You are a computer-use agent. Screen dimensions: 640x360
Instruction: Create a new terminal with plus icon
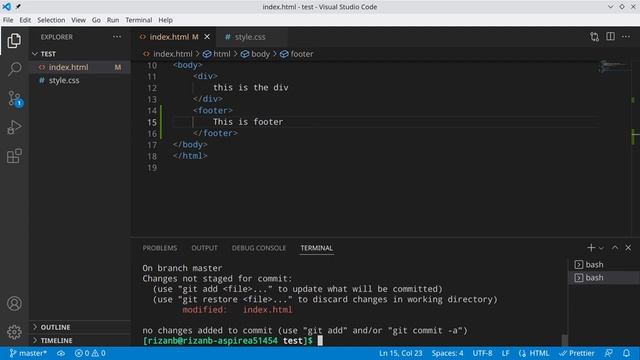click(591, 248)
